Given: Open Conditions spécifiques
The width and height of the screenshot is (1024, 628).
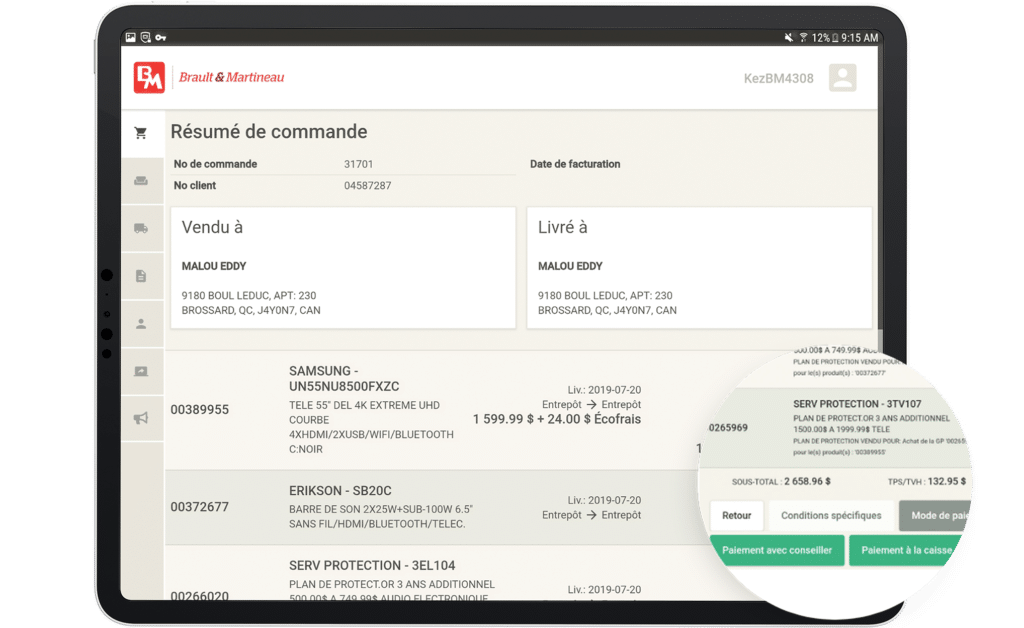Looking at the screenshot, I should (831, 516).
